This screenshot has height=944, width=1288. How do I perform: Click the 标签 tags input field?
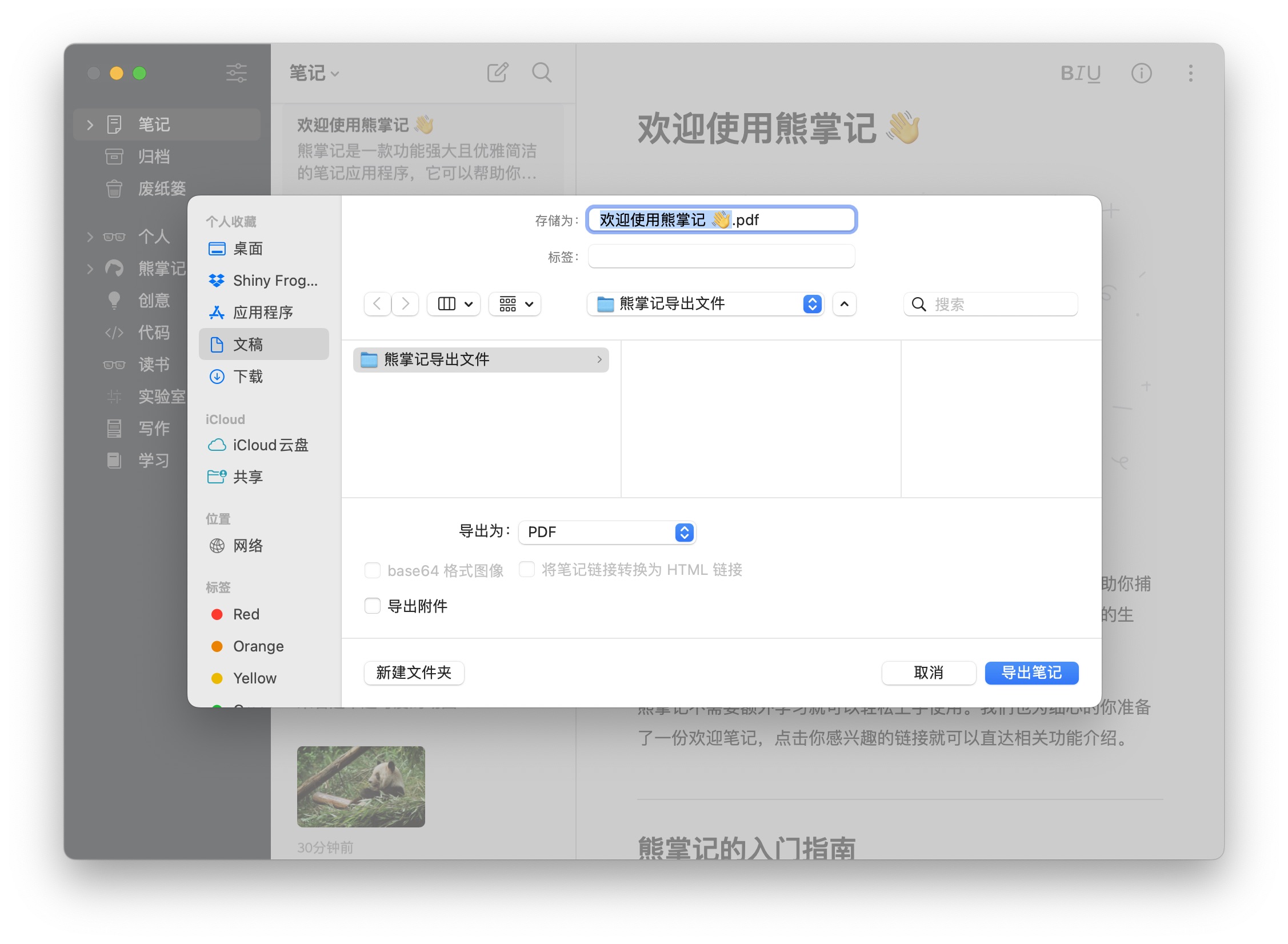click(721, 257)
